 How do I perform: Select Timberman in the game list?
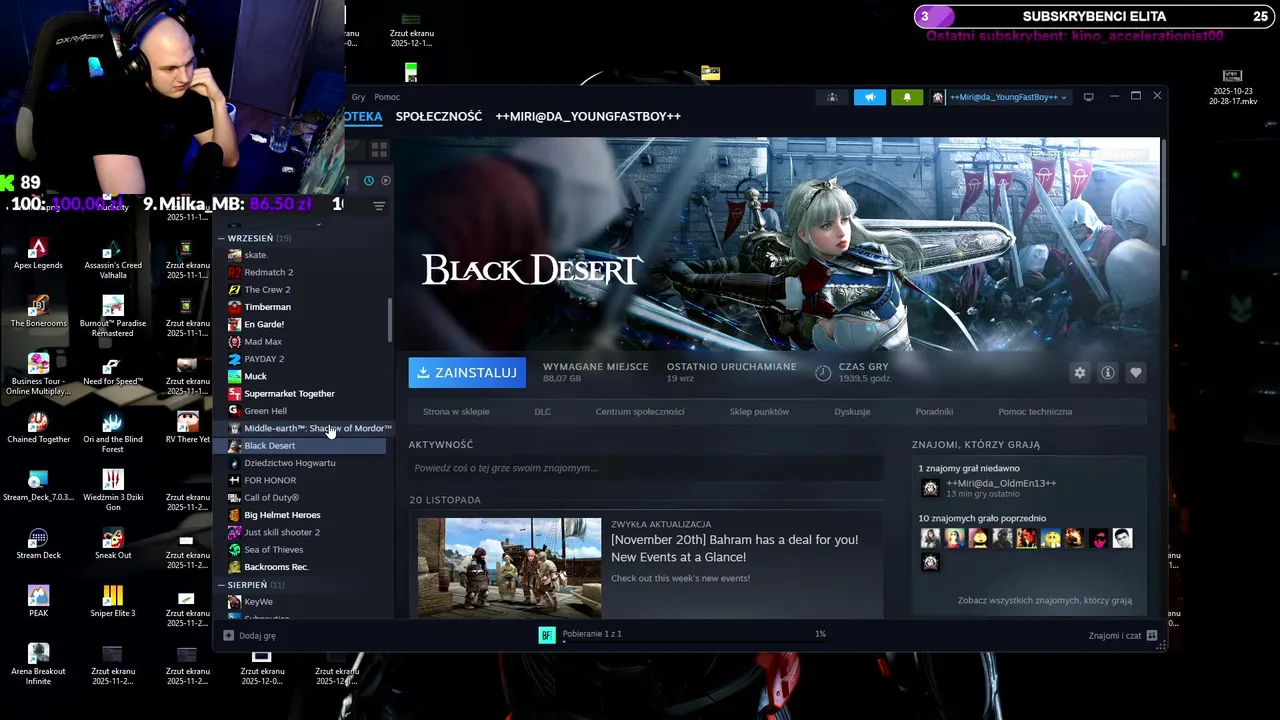pos(267,307)
